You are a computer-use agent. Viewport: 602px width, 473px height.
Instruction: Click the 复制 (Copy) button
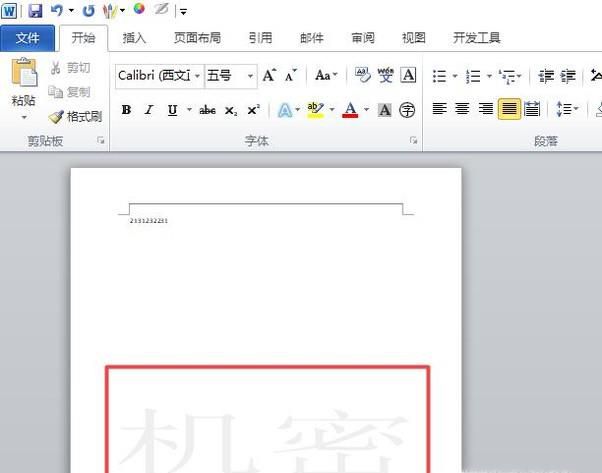[x=69, y=92]
